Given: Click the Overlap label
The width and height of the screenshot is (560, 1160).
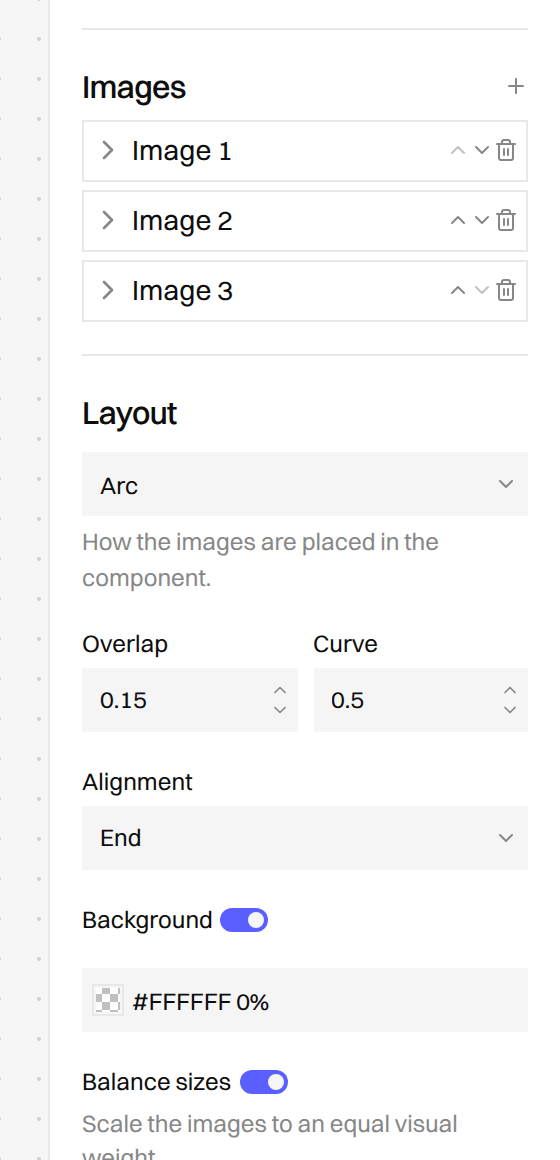Looking at the screenshot, I should coord(125,644).
